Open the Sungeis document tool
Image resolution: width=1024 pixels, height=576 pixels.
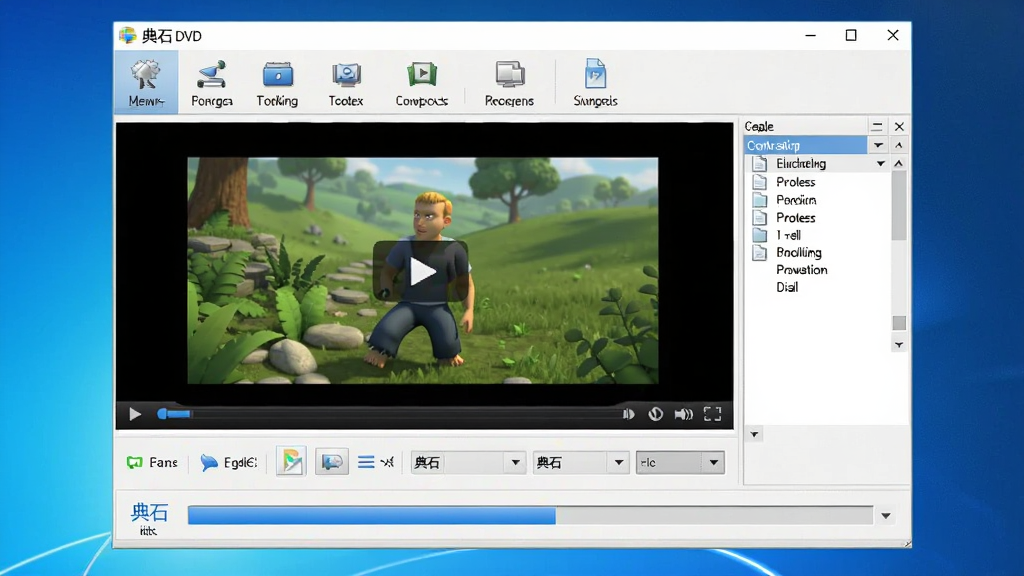(x=595, y=83)
